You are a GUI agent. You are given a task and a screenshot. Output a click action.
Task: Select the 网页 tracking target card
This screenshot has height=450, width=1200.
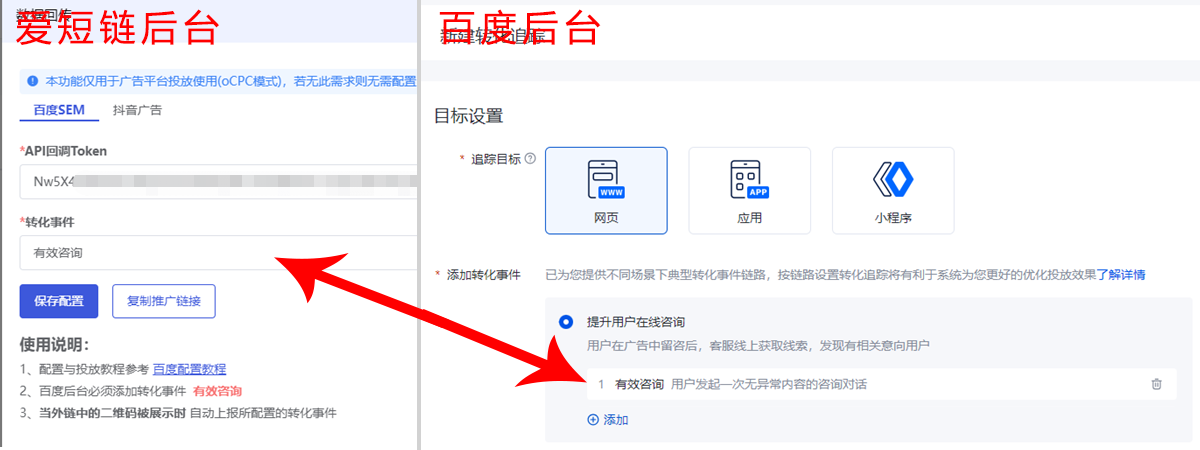tap(606, 190)
